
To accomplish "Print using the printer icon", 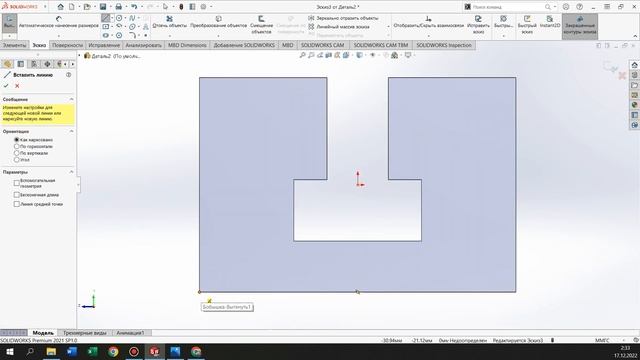I will [118, 7].
